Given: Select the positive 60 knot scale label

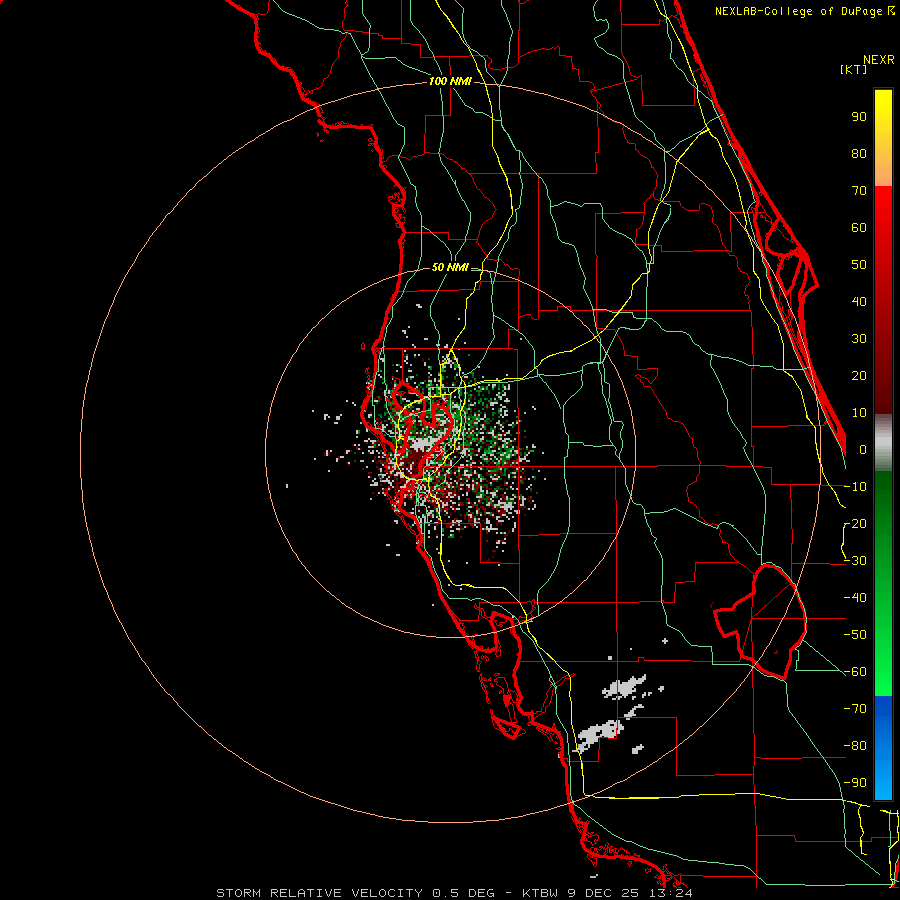Looking at the screenshot, I should click(859, 227).
